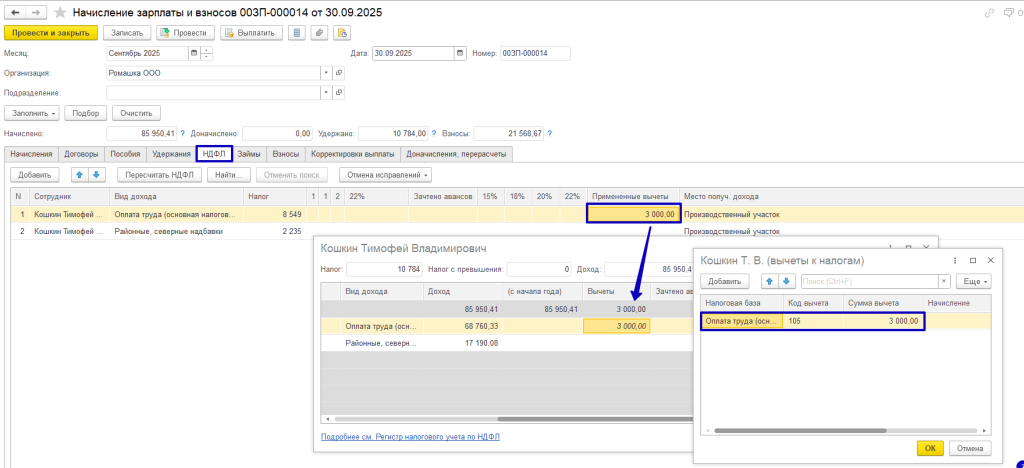1024x468 pixels.
Task: Click horizontal scrollbar in the deductions dialog
Action: [800, 430]
